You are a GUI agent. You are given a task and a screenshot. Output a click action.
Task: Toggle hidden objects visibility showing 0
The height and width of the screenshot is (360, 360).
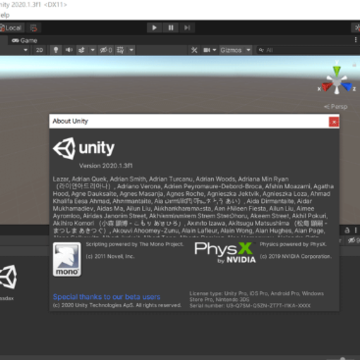(x=106, y=50)
